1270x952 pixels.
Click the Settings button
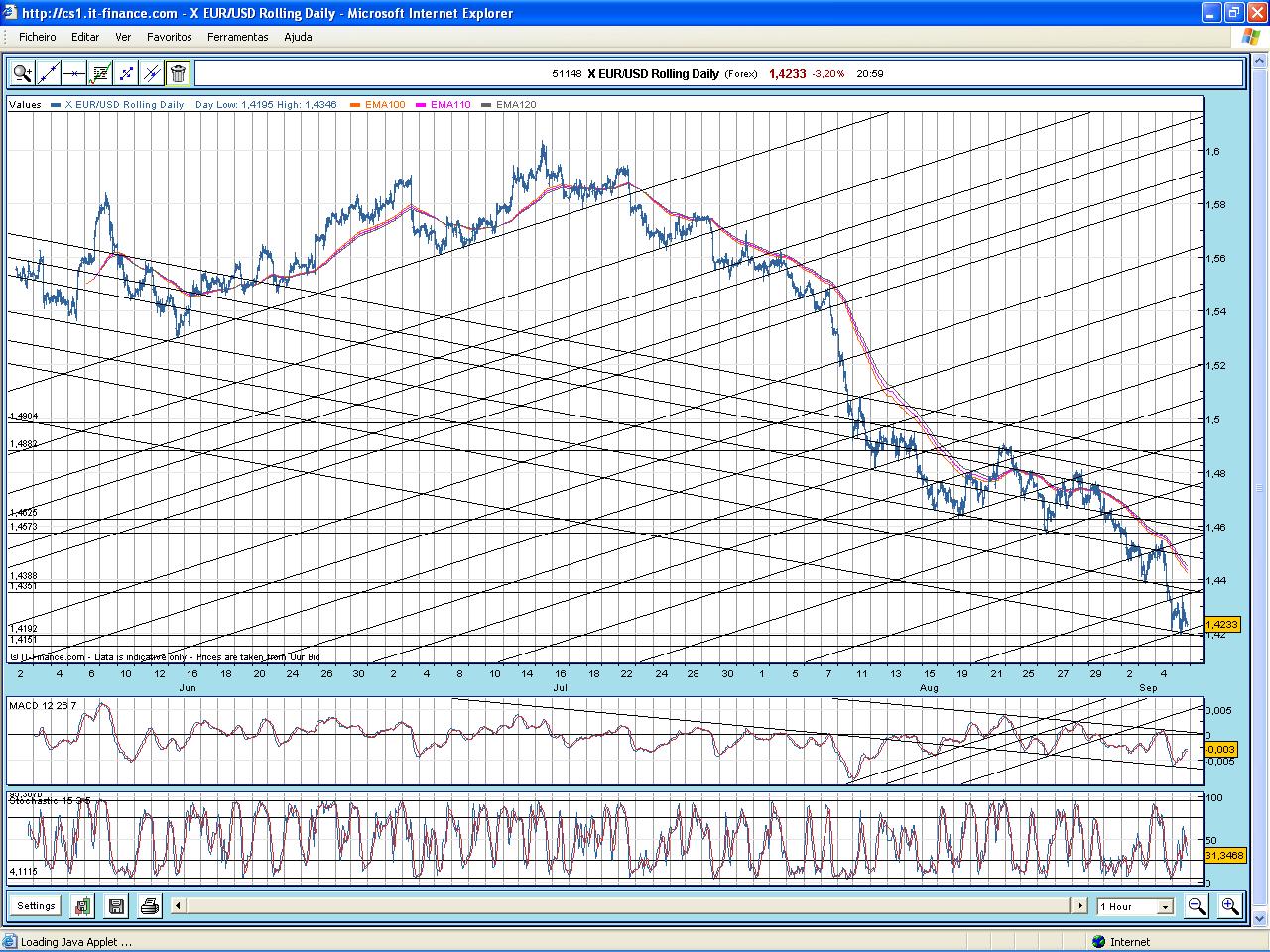point(36,906)
